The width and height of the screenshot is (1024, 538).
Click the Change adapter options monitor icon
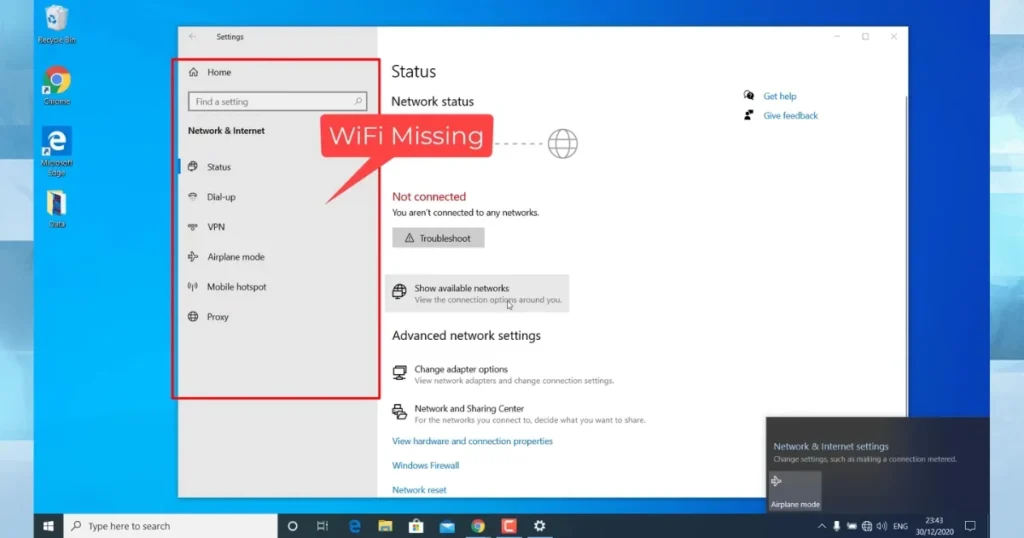(399, 372)
